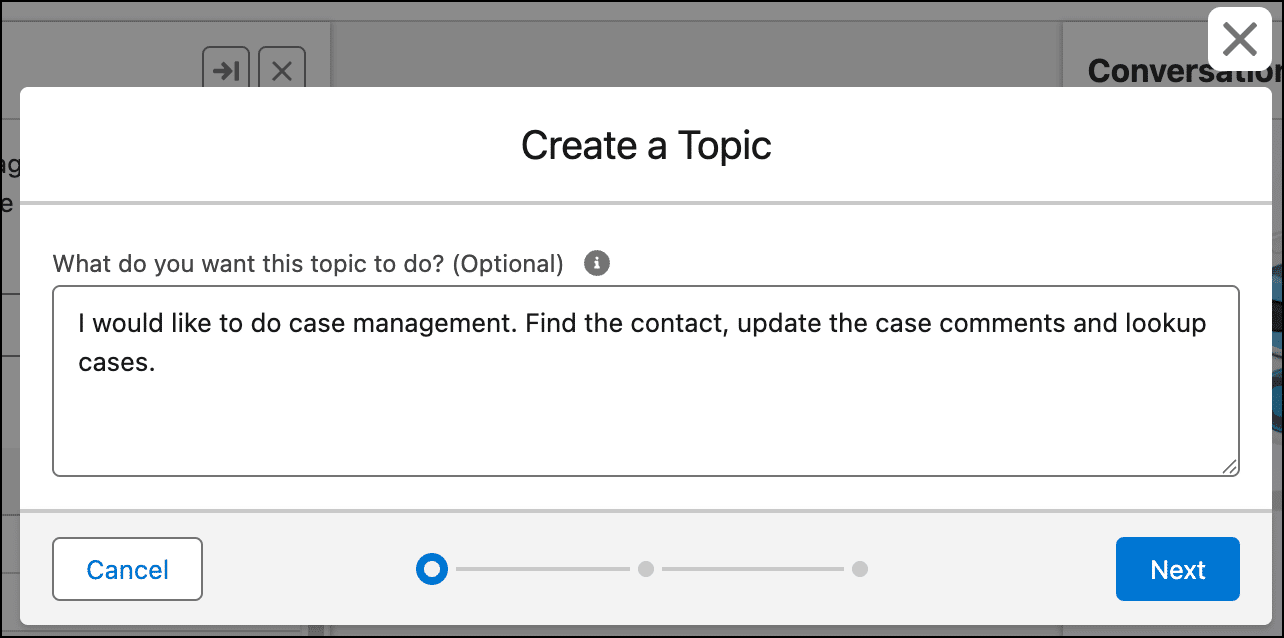
Task: Click the X icon in background panel
Action: coord(282,71)
